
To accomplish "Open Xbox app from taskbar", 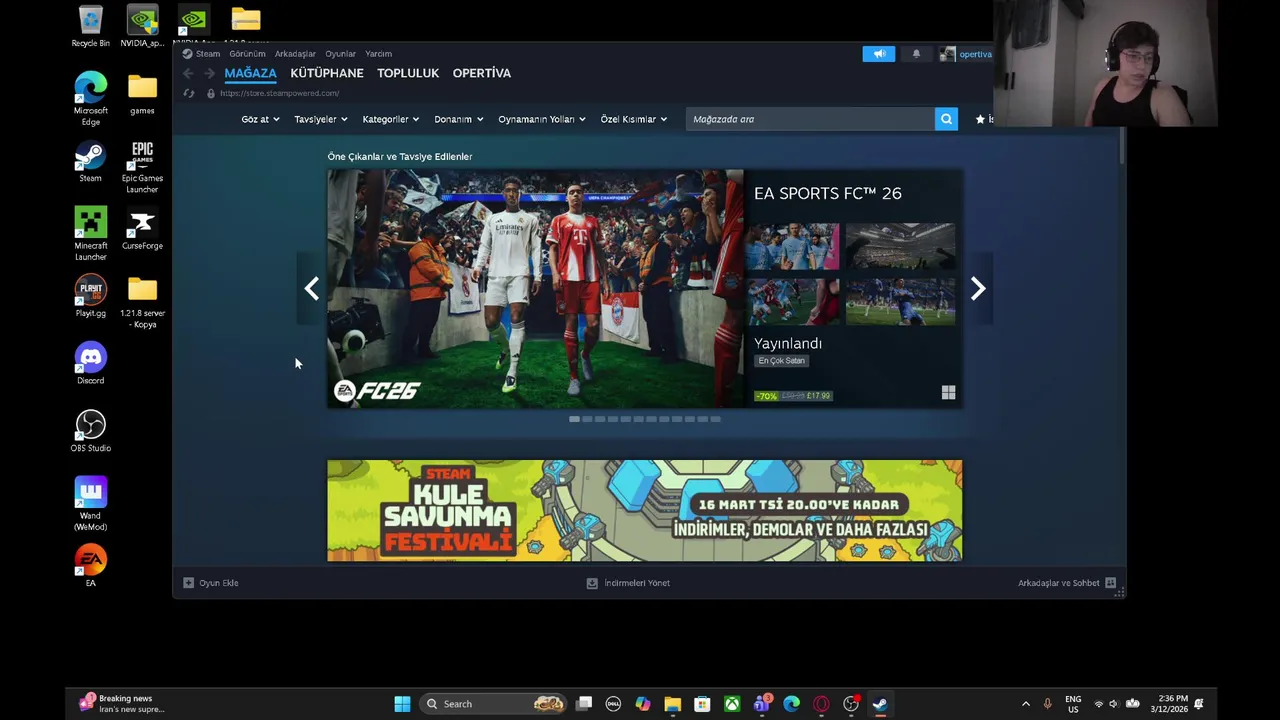I will [x=732, y=704].
